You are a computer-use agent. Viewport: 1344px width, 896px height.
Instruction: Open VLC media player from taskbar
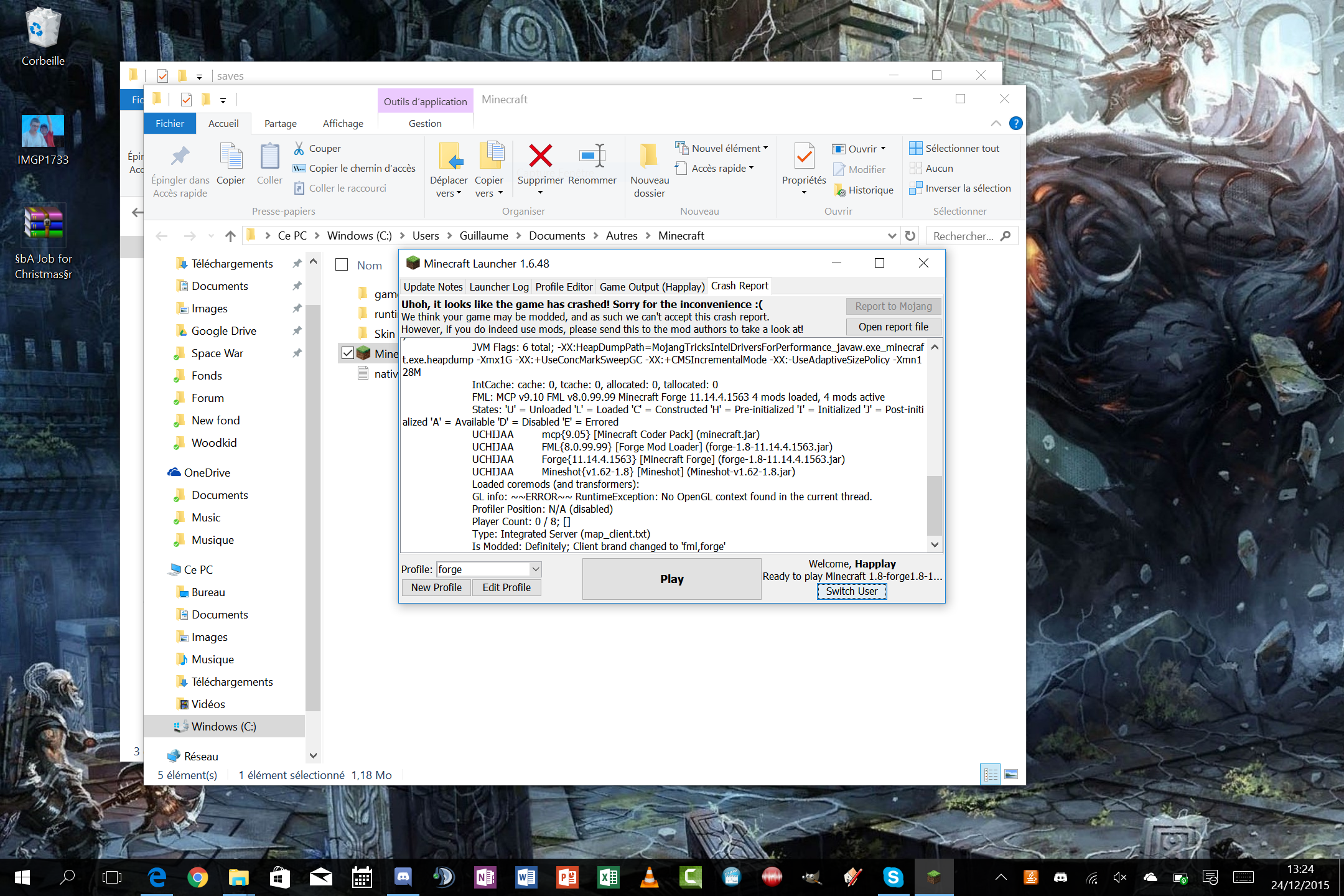649,877
